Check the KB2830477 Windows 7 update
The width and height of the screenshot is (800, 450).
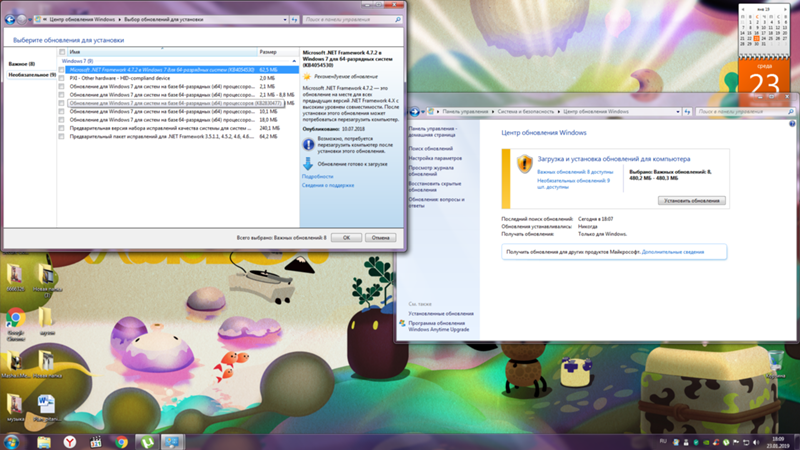pyautogui.click(x=62, y=103)
